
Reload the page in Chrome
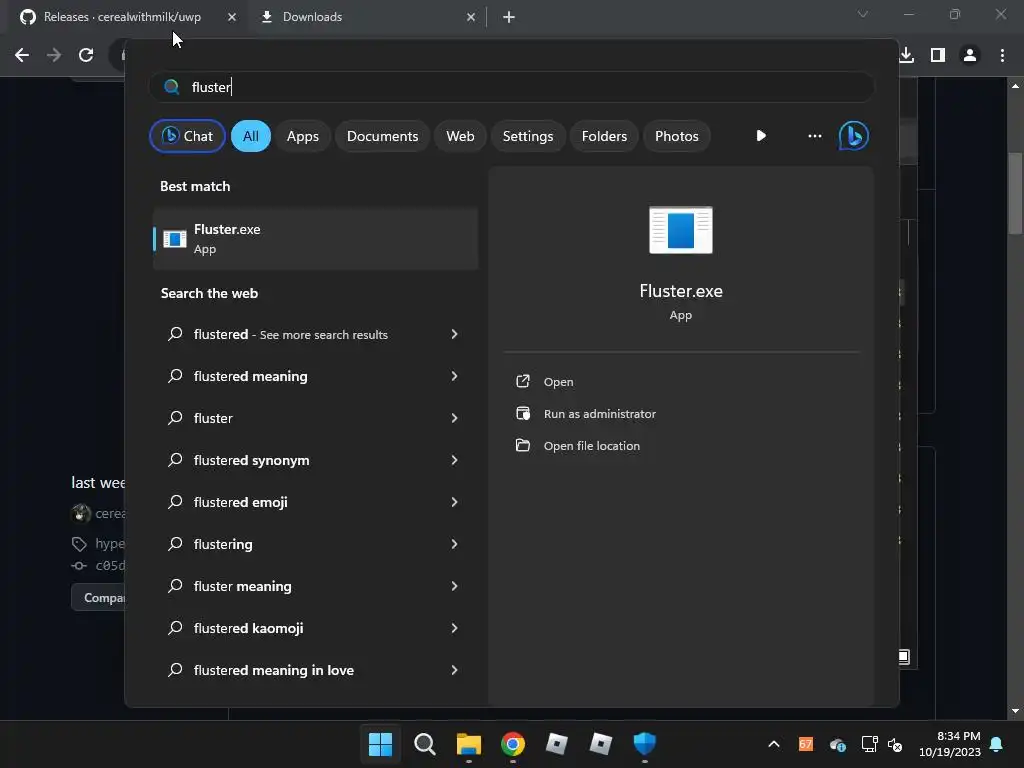[x=86, y=55]
